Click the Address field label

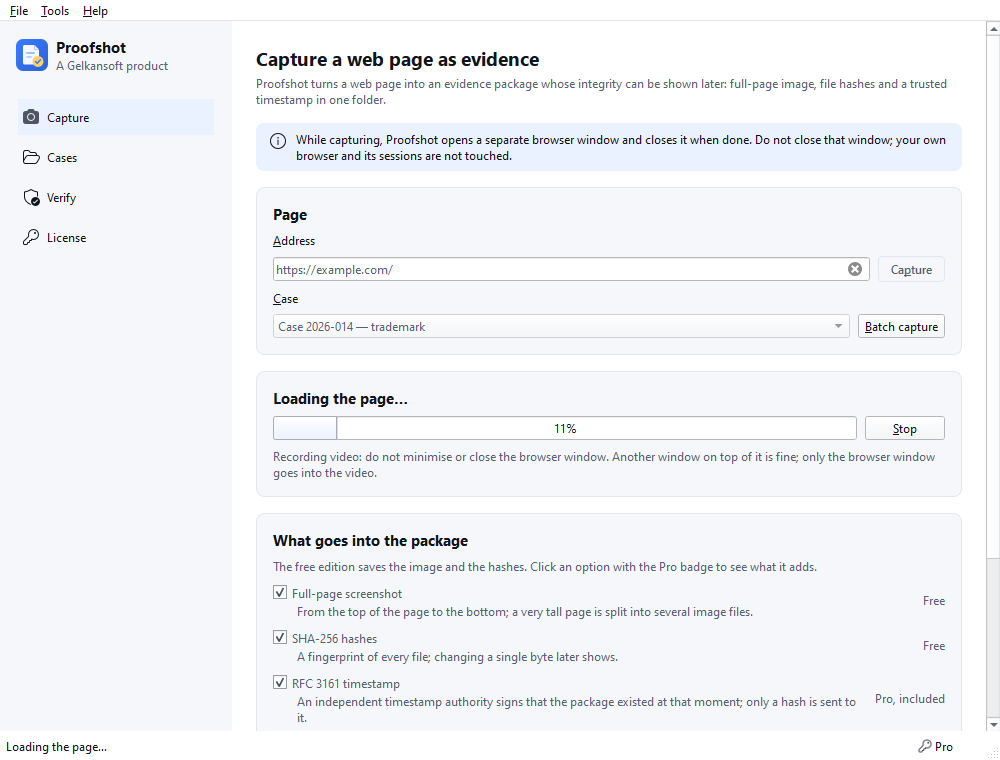[293, 241]
